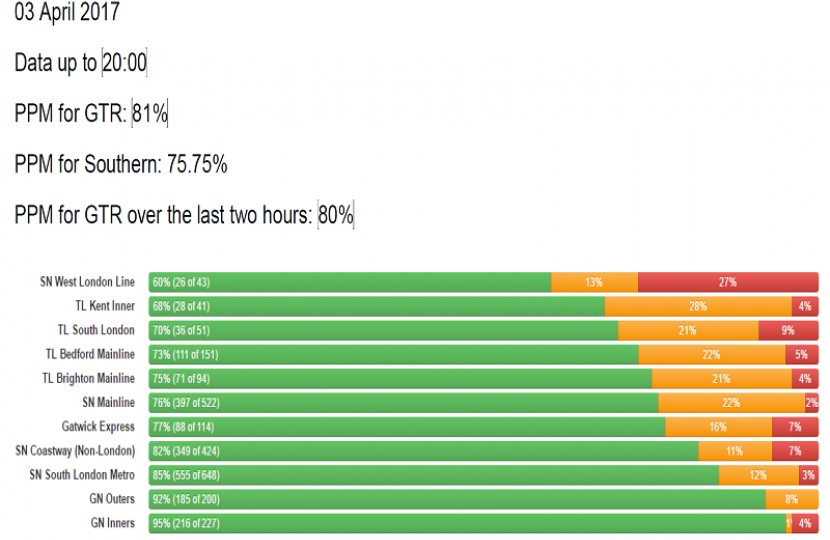Image resolution: width=830 pixels, height=540 pixels.
Task: Select the SN West London Line label
Action: coord(87,282)
